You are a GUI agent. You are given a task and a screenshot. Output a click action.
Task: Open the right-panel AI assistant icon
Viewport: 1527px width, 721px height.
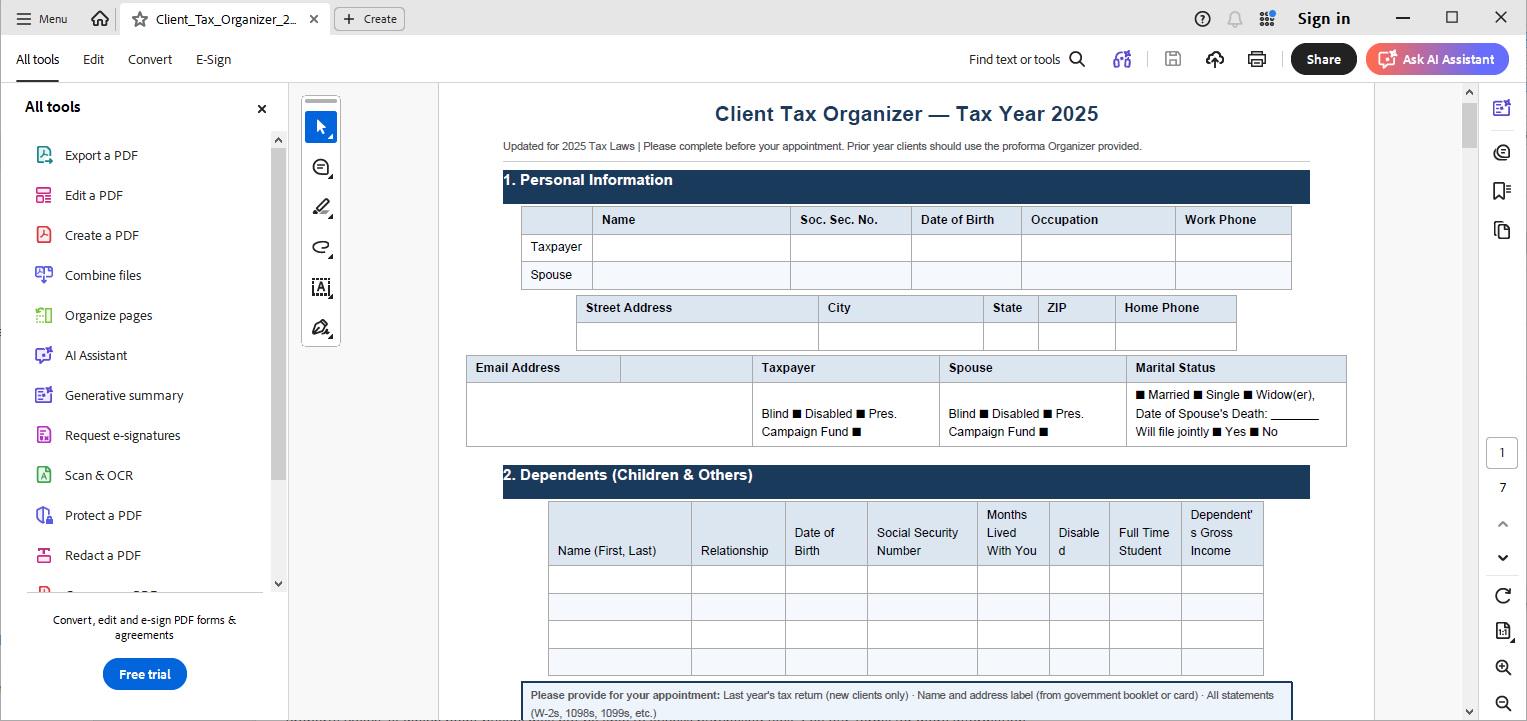(1501, 108)
